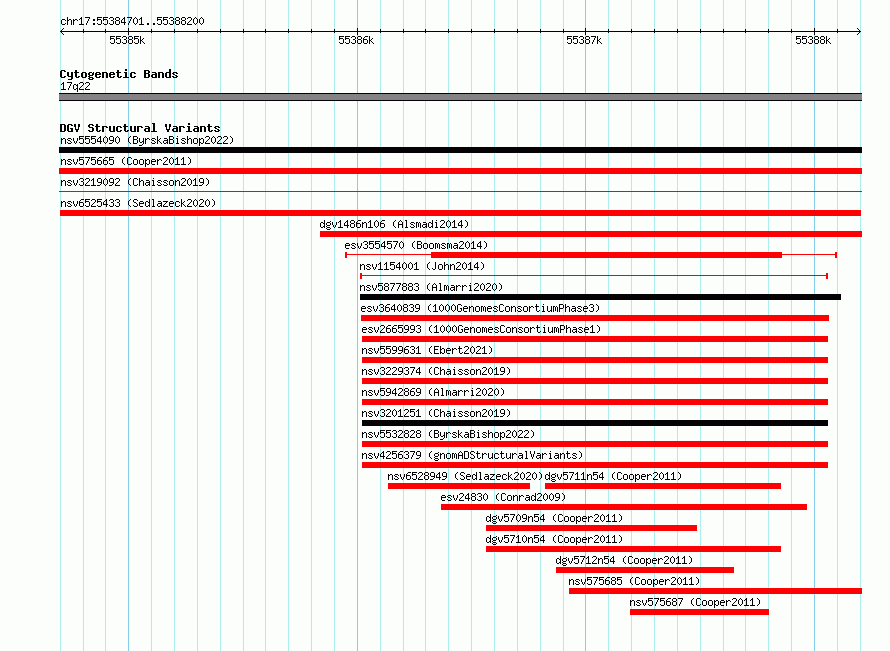This screenshot has height=651, width=890.
Task: Click the thick red bar of esv3554570
Action: point(606,255)
